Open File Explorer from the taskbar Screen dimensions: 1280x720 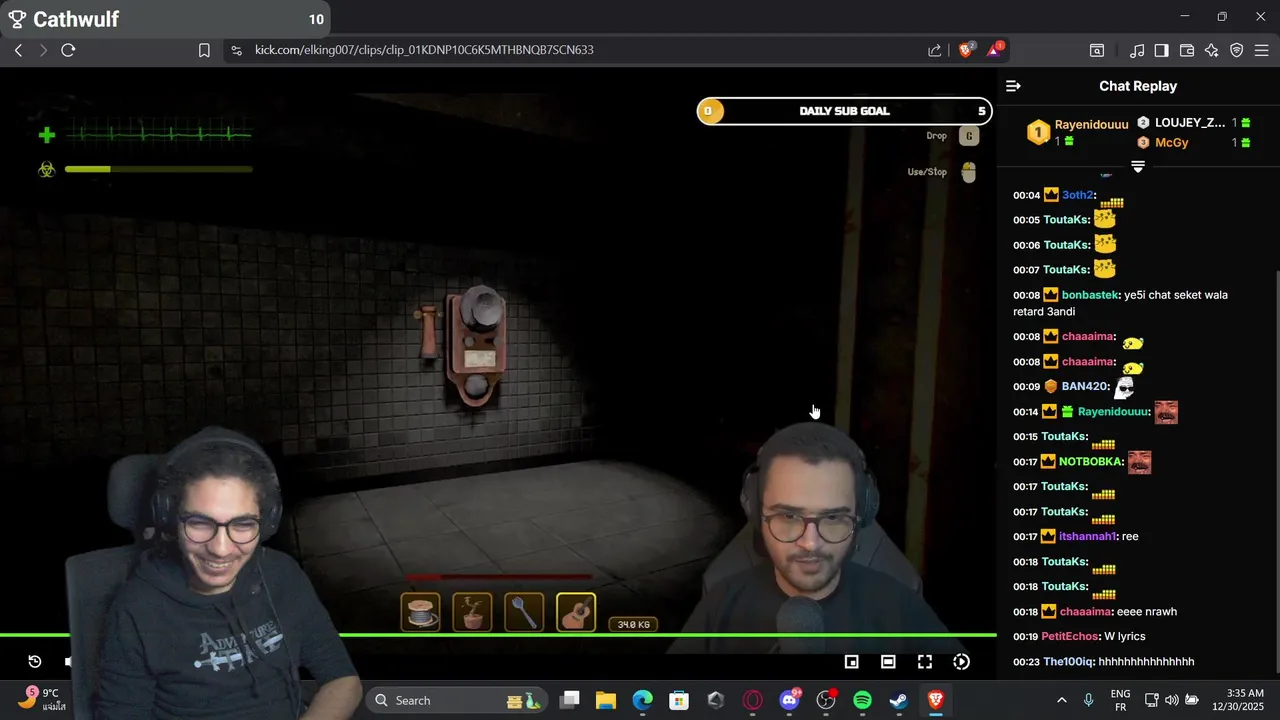(x=606, y=700)
